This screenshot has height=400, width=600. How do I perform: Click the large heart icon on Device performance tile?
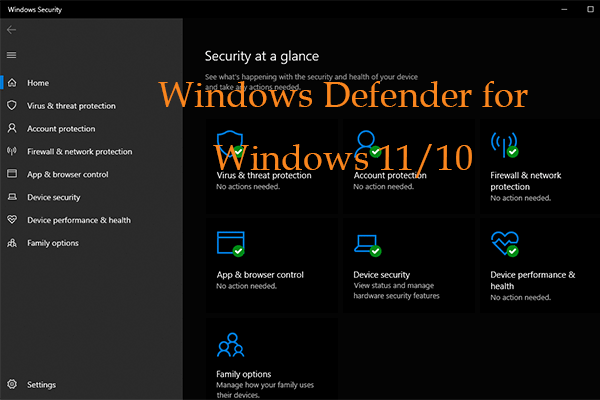[505, 243]
